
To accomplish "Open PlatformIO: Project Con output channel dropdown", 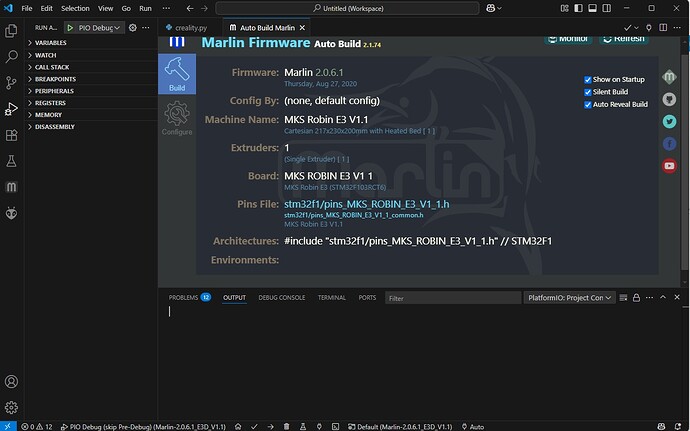I will point(569,298).
